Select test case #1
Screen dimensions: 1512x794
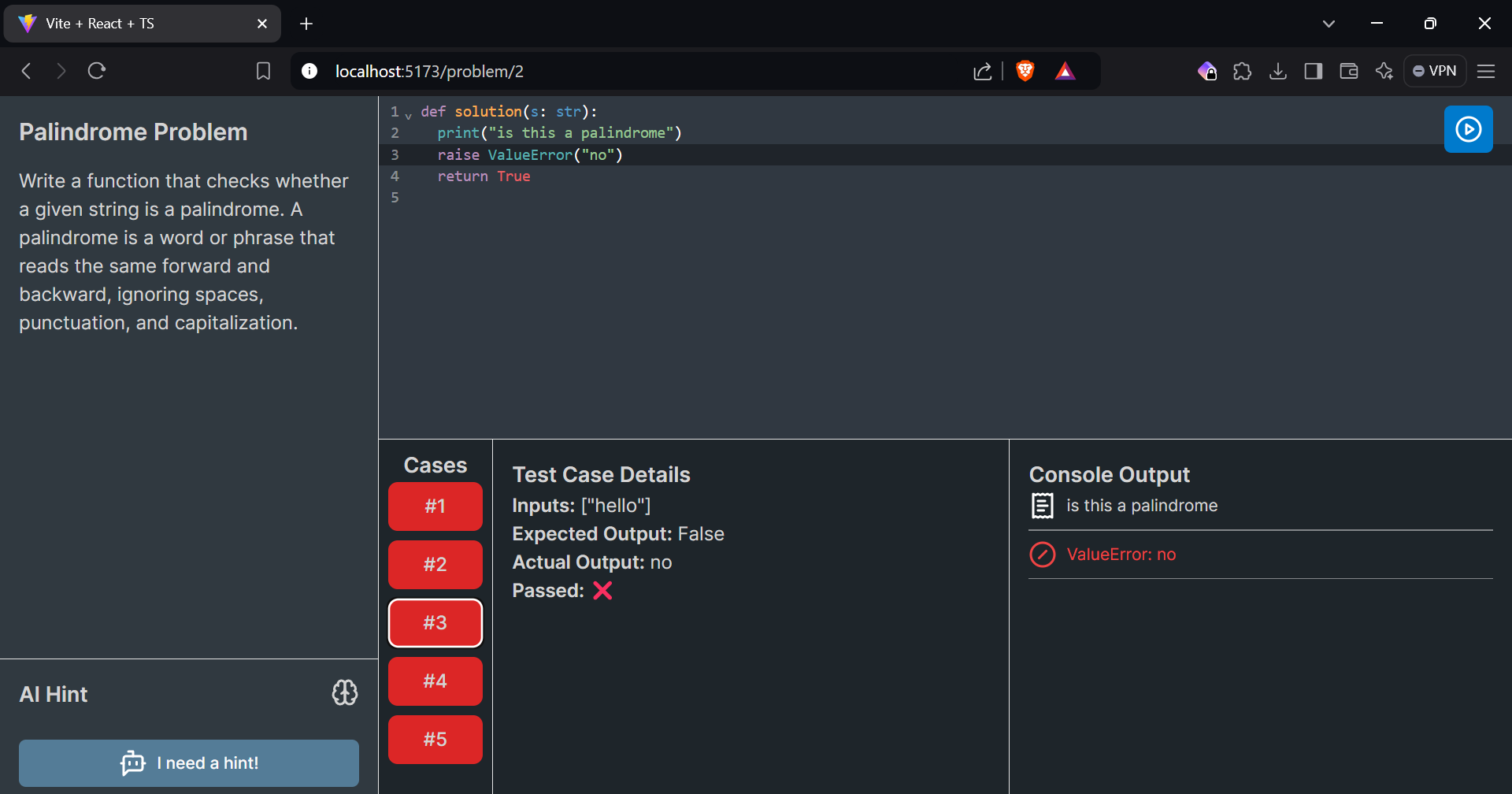pos(435,506)
